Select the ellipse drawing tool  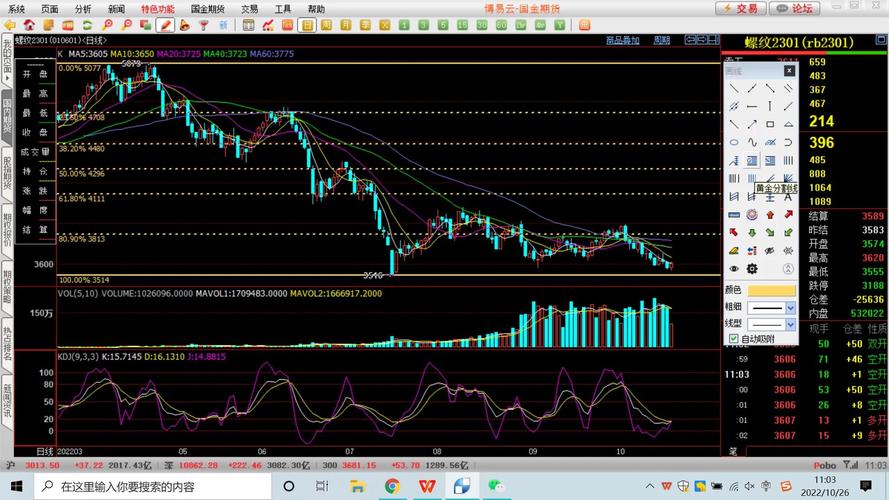(734, 142)
